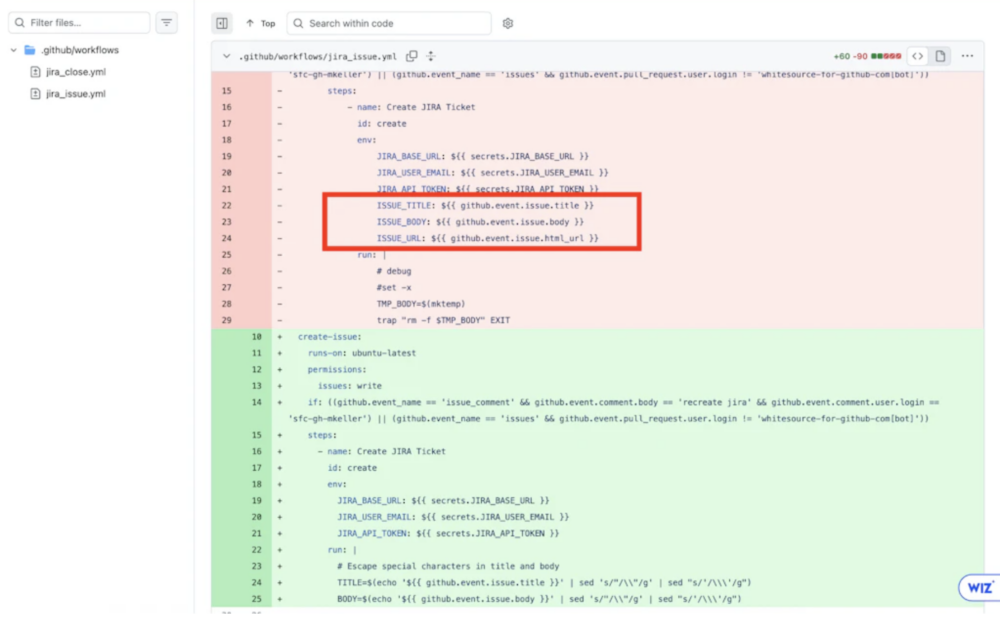
Task: Click the Top arrow button
Action: pos(260,24)
